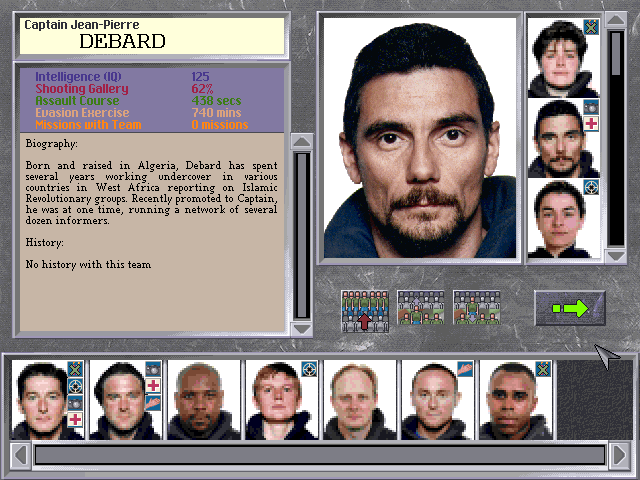Viewport: 640px width, 480px height.
Task: Select the lowest candidate thumbnail with crosshair
Action: coord(564,218)
